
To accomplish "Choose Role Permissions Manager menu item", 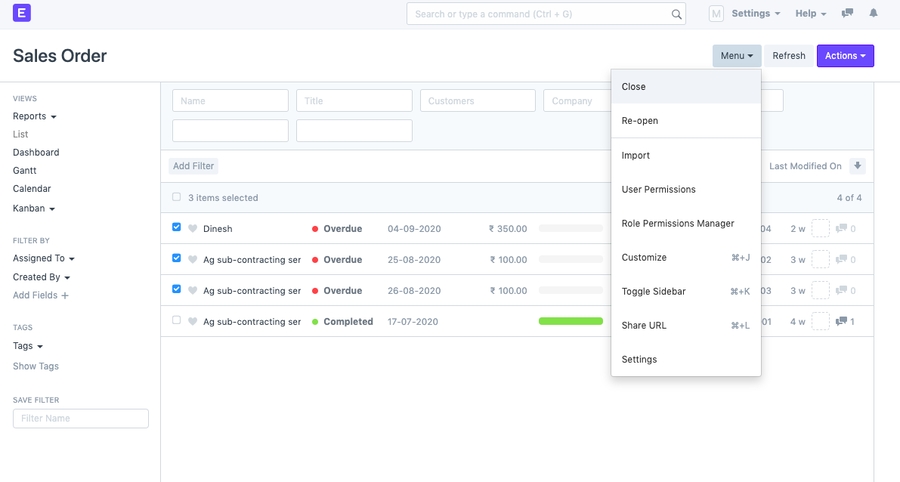I will (678, 224).
